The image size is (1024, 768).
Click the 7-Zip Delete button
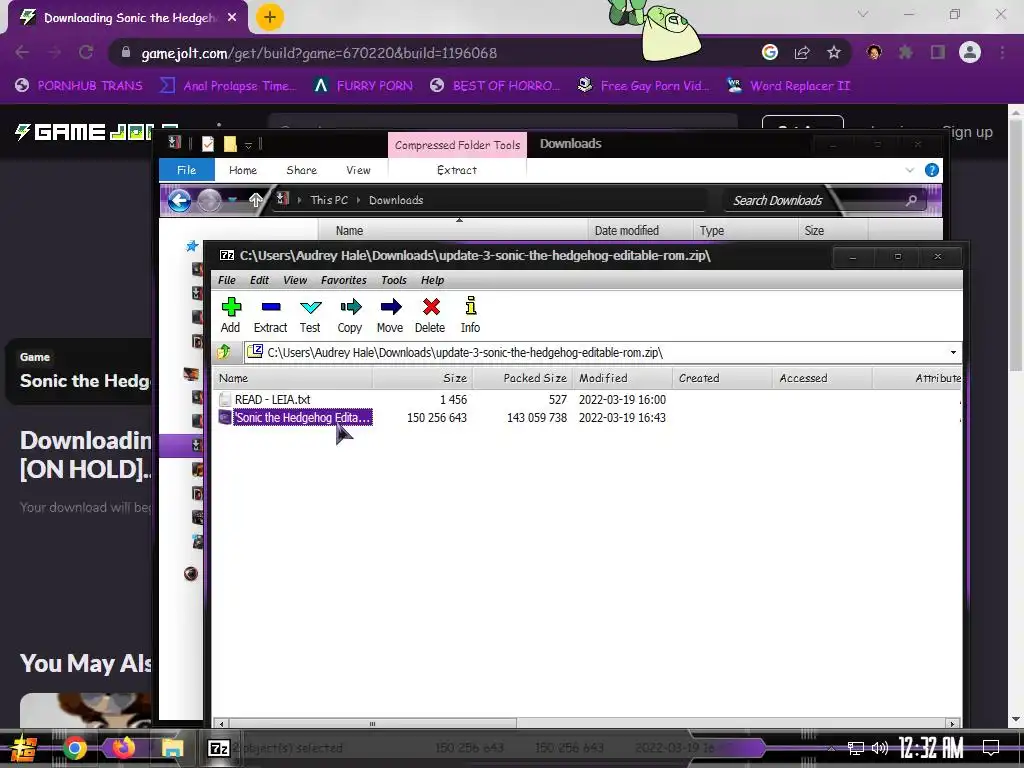coord(430,315)
